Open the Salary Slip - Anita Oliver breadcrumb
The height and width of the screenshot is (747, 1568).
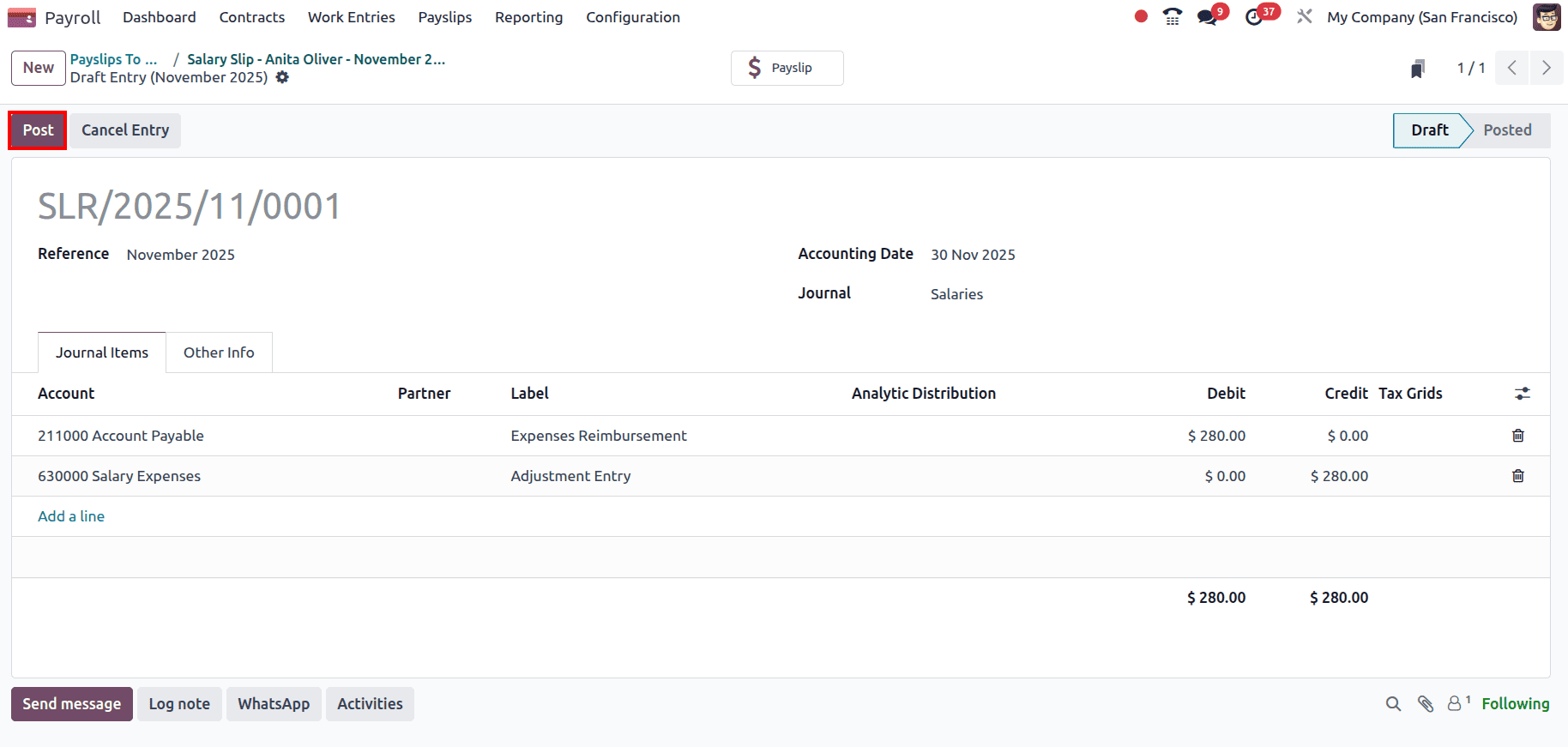[316, 59]
